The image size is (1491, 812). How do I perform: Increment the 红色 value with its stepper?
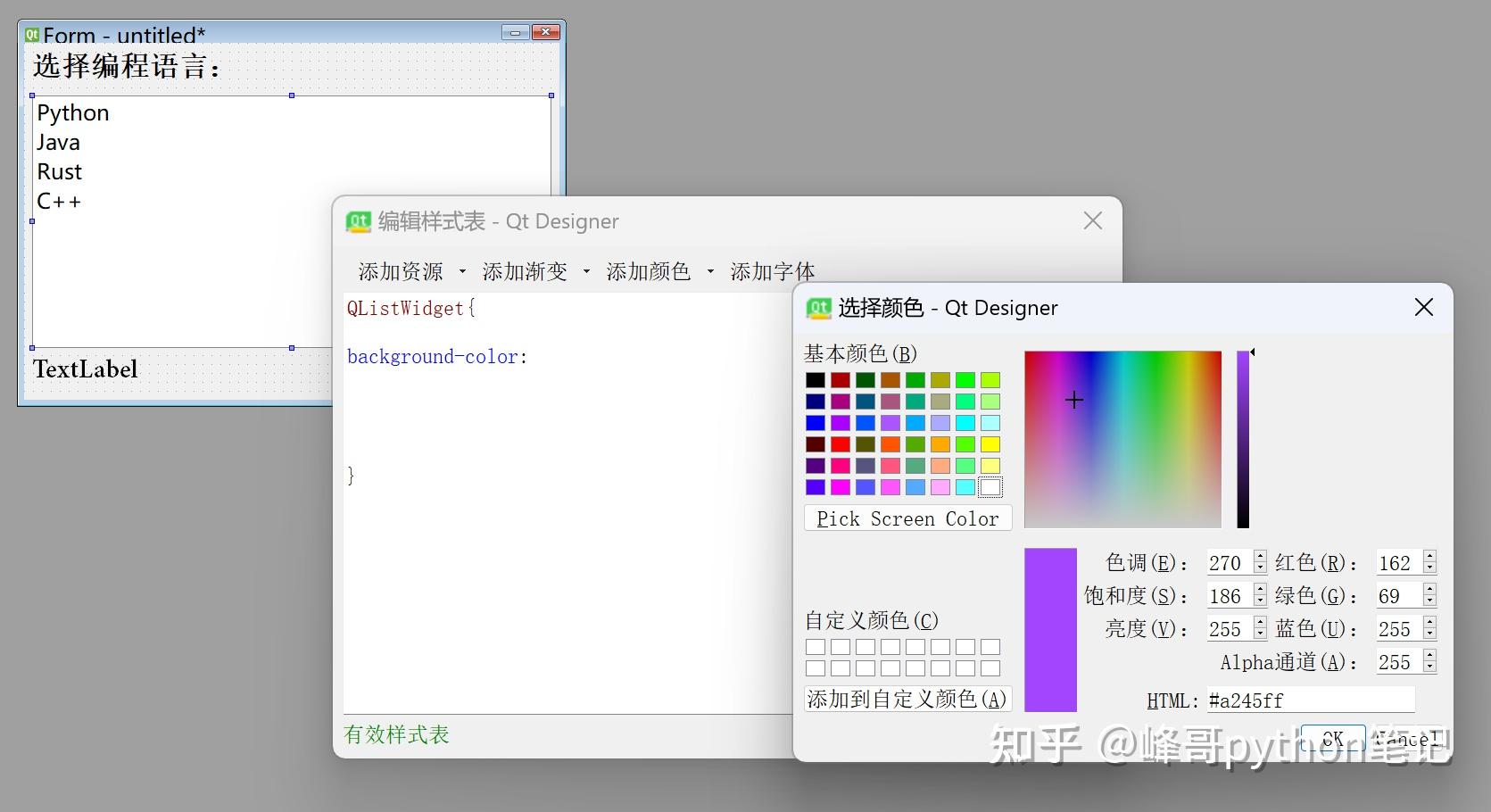coord(1429,557)
